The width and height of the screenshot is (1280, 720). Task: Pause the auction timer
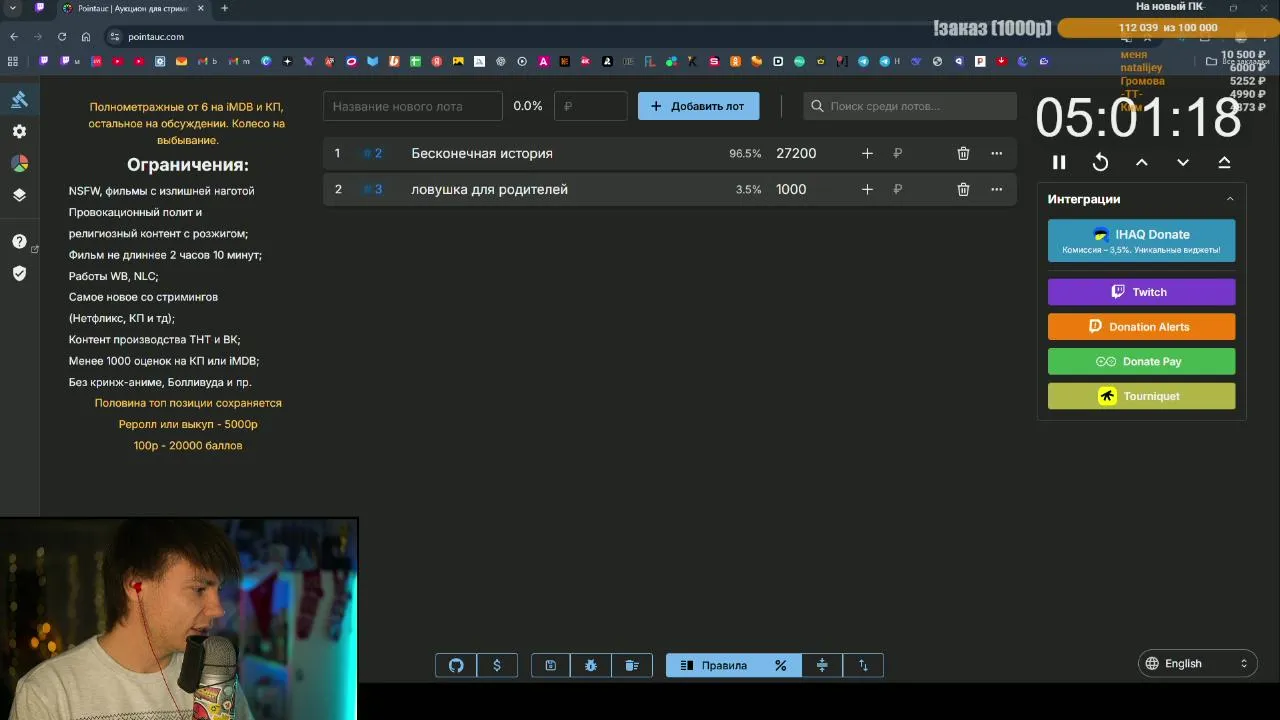pos(1059,162)
